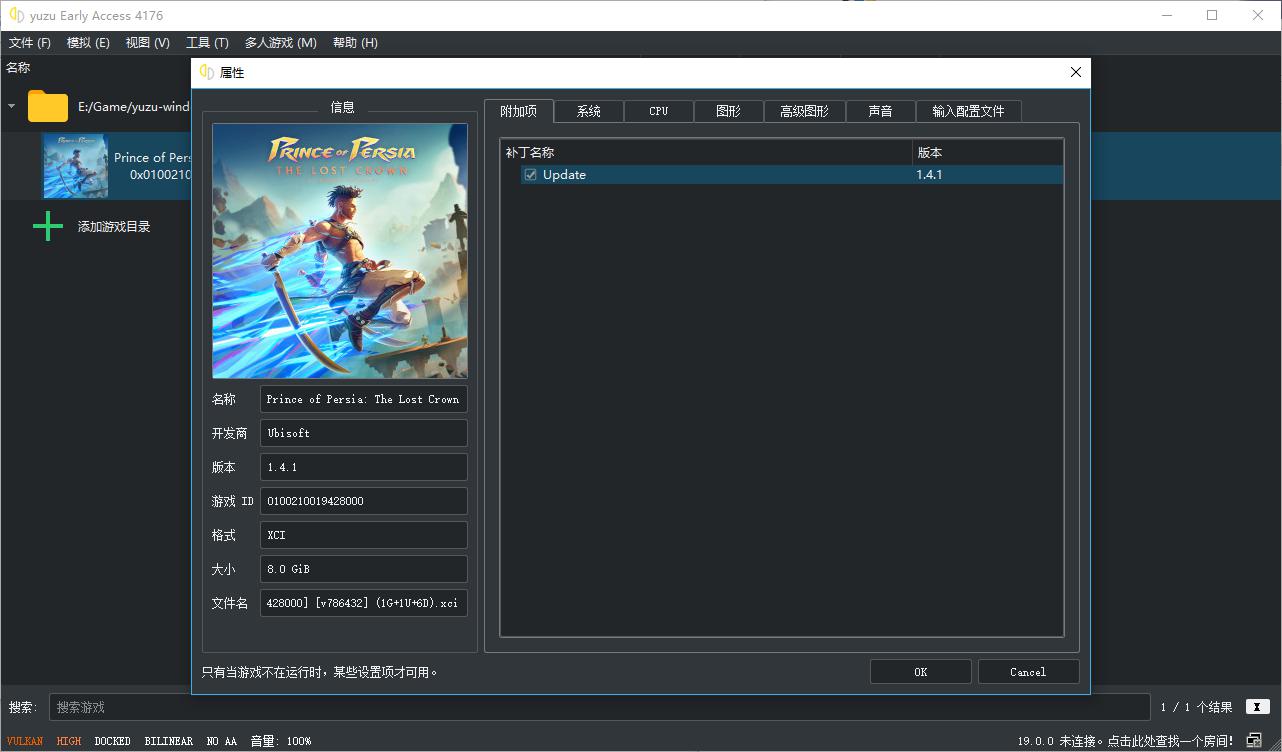
Task: Click the Prince of Persia cover art
Action: coord(340,251)
